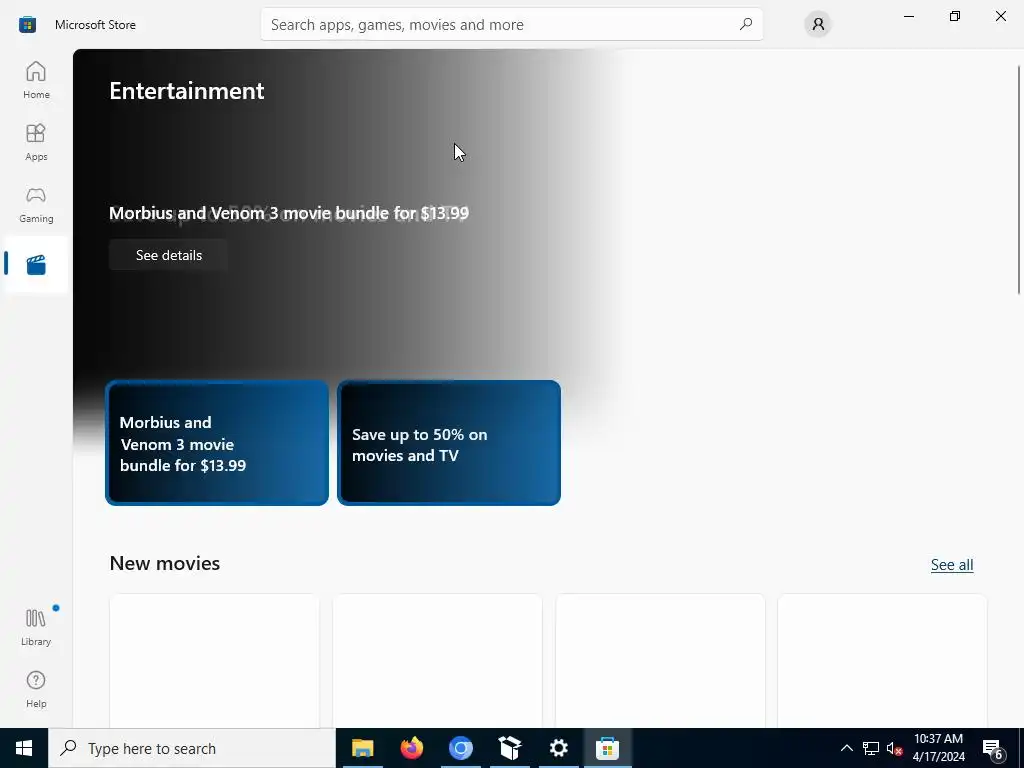Click the Entertainment page heading
The width and height of the screenshot is (1024, 768).
(187, 91)
